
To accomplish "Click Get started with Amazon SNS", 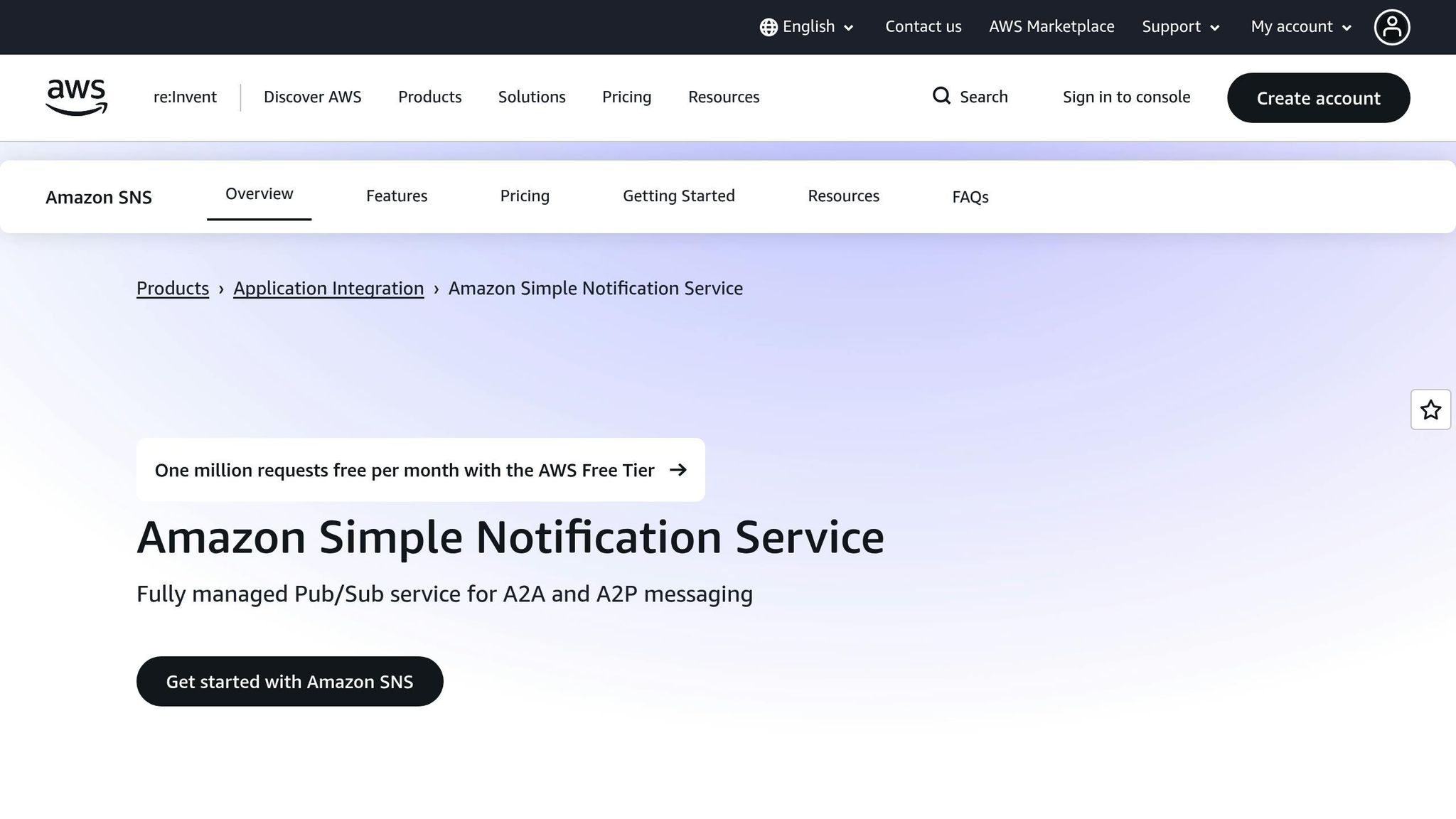I will [289, 681].
